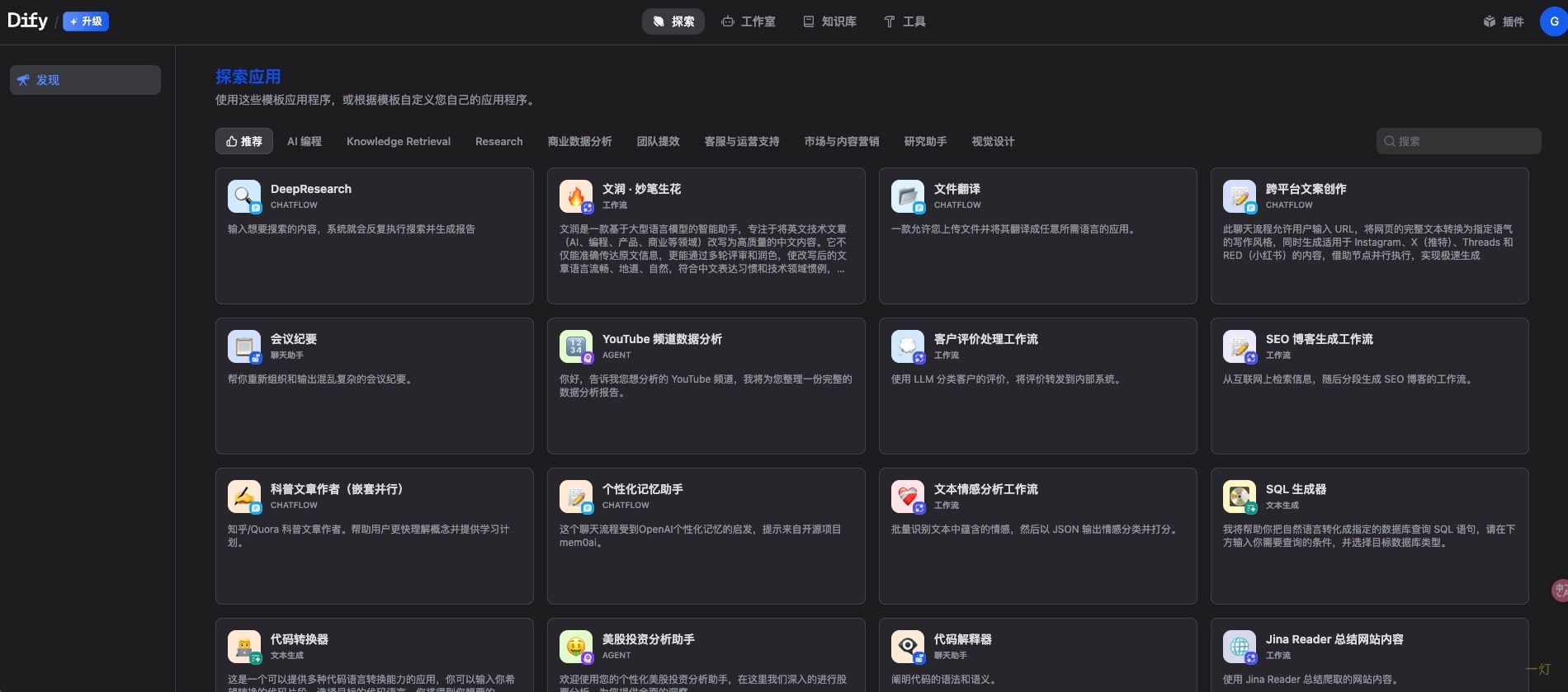Screen dimensions: 1568x692
Task: Open the 插件 plugins button
Action: (x=1504, y=21)
